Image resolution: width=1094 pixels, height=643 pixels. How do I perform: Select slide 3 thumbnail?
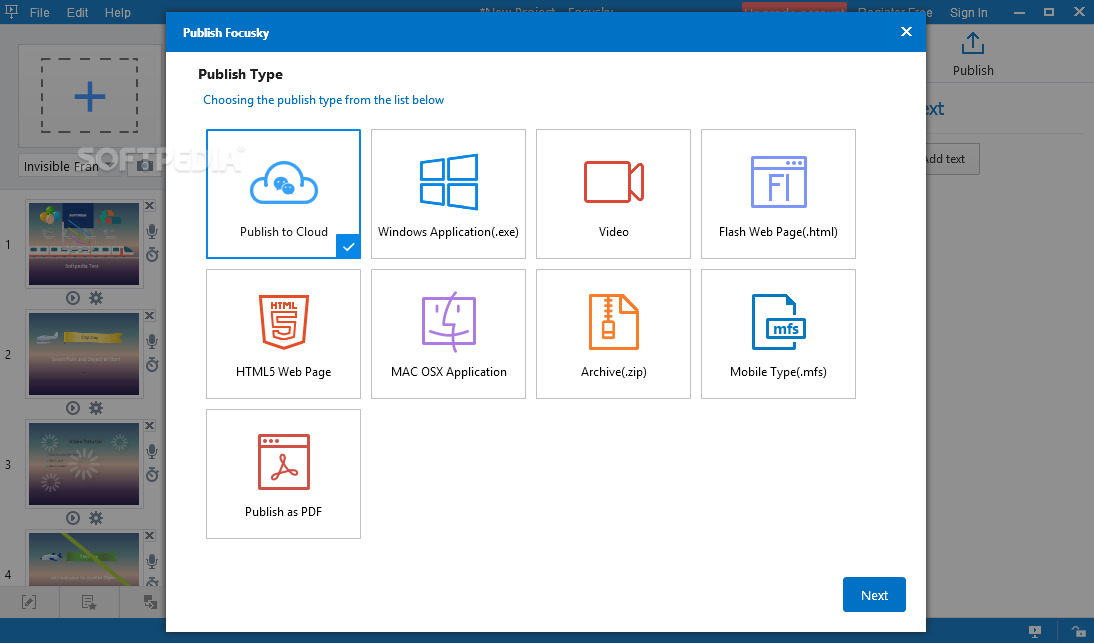(x=84, y=464)
